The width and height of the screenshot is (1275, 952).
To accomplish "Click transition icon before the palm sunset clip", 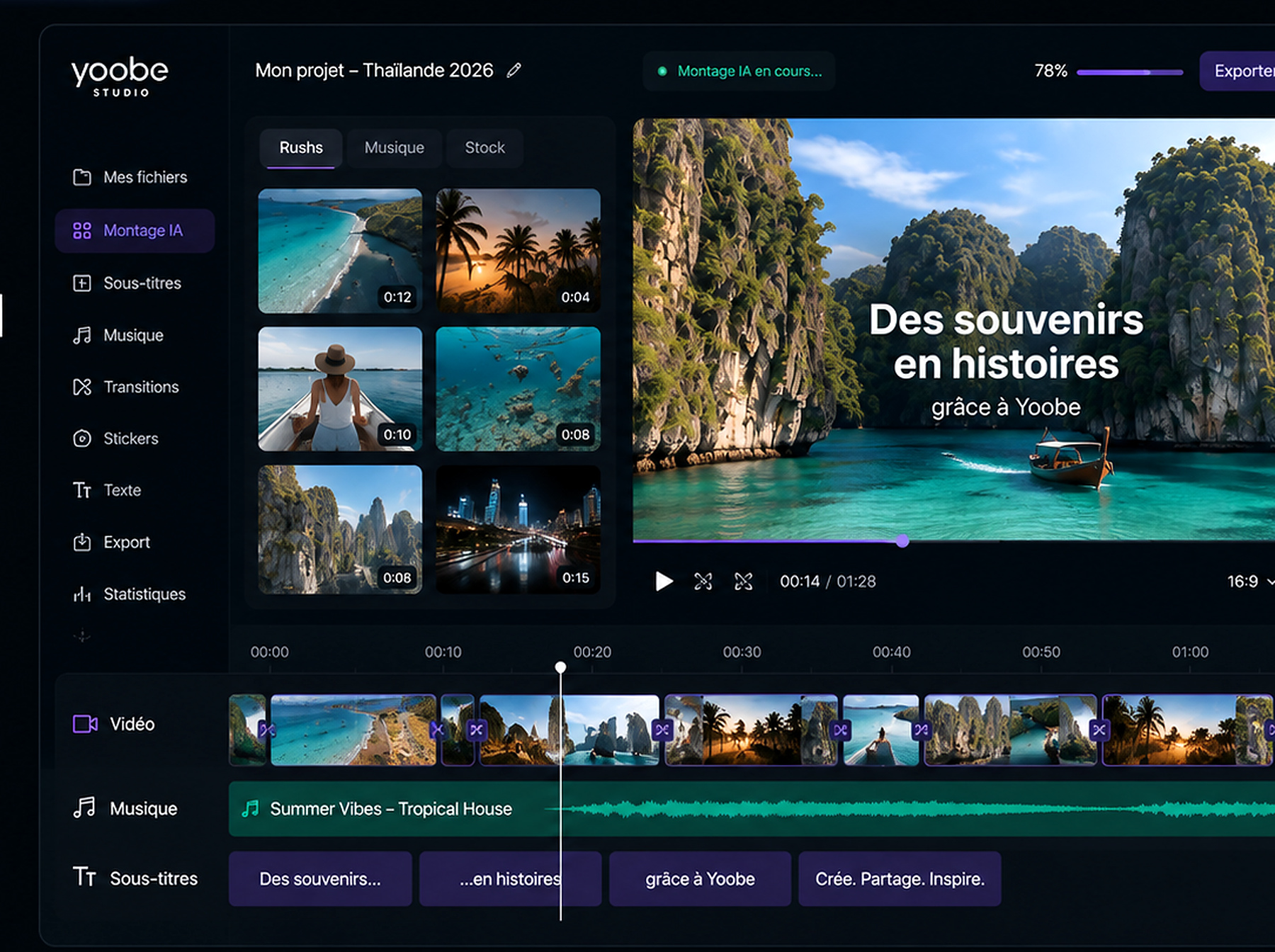I will 662,730.
